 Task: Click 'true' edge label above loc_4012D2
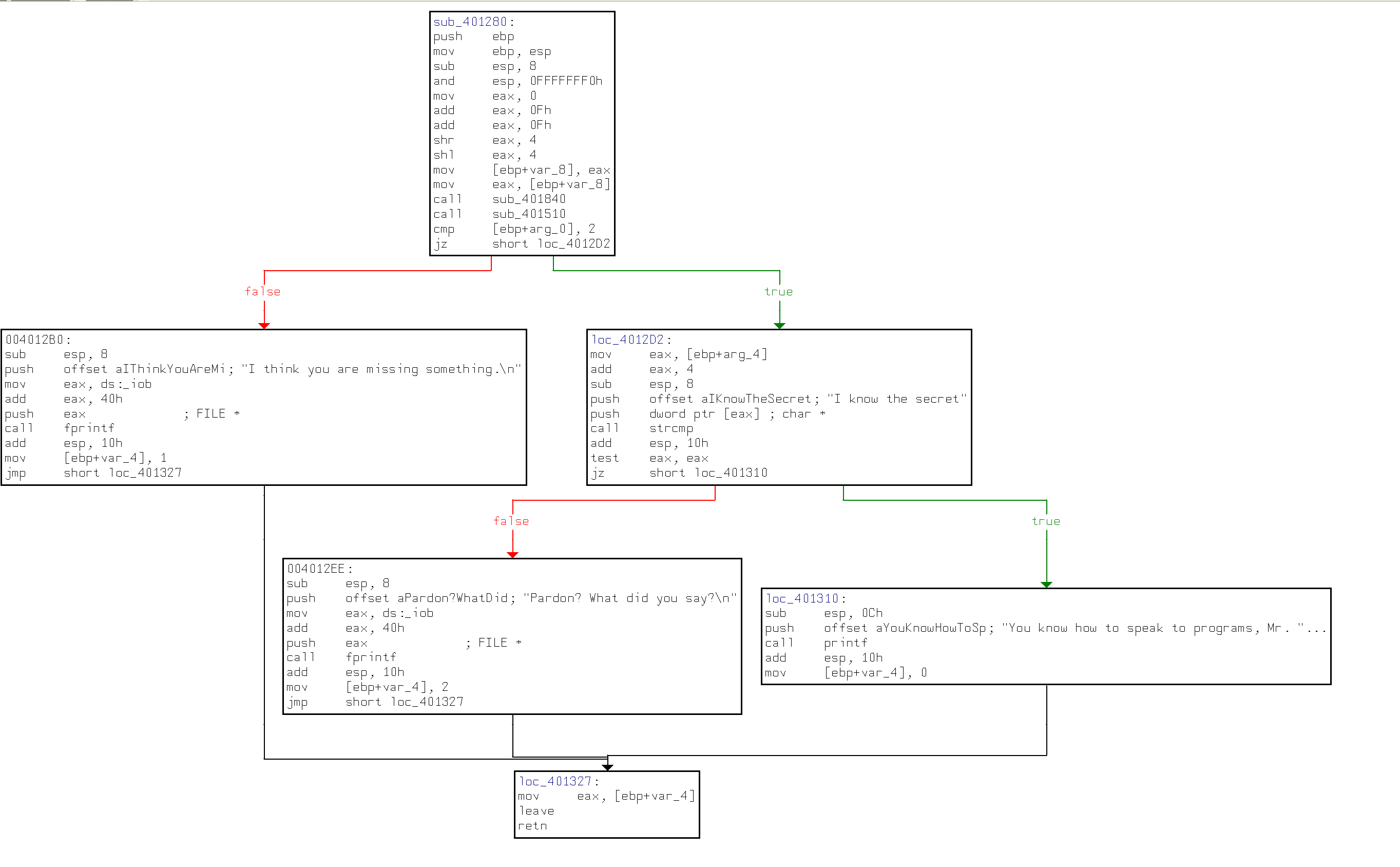[x=779, y=291]
